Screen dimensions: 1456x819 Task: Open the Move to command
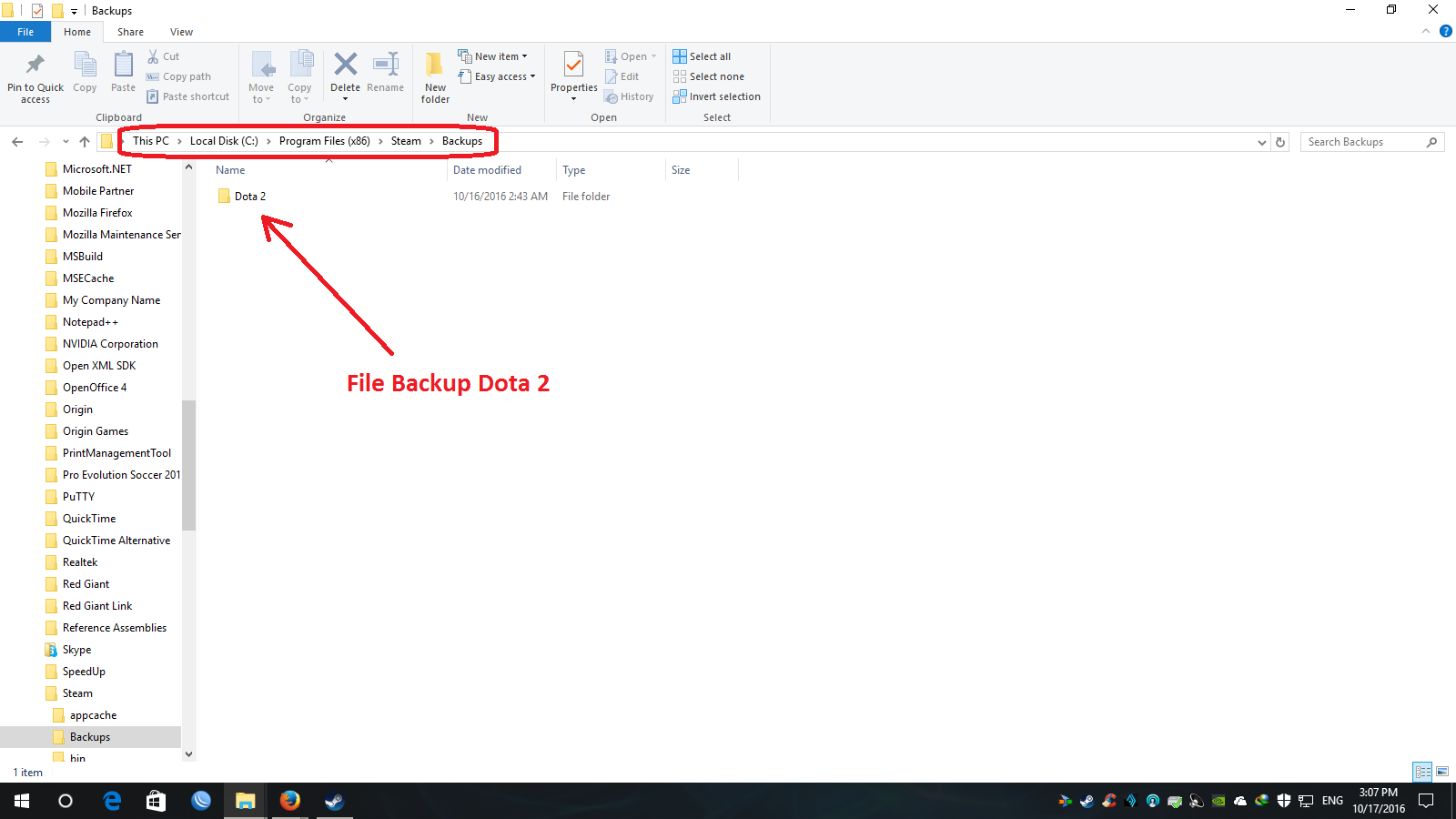(x=261, y=76)
